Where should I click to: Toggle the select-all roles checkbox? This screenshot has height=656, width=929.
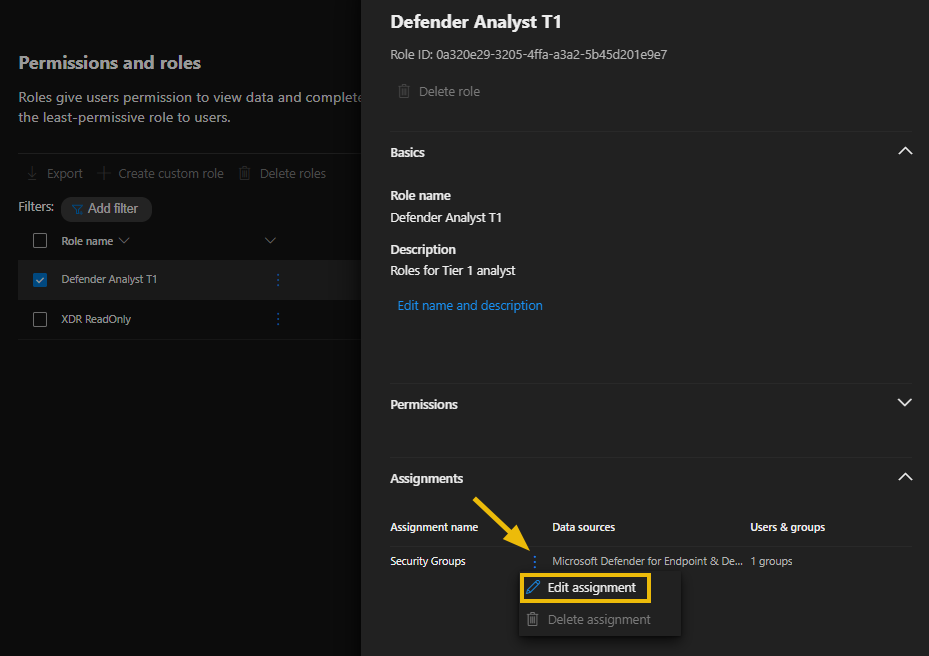click(x=40, y=240)
